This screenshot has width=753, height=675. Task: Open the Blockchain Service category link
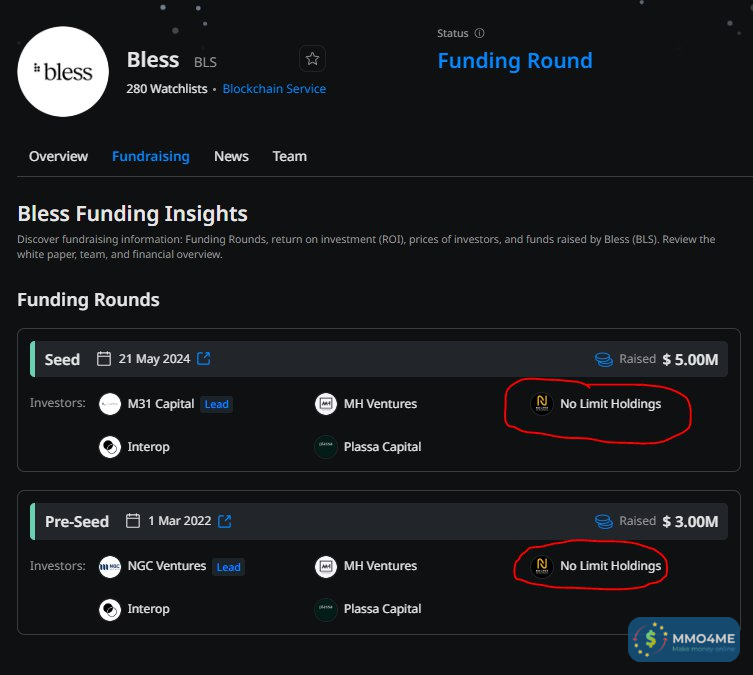pos(274,89)
